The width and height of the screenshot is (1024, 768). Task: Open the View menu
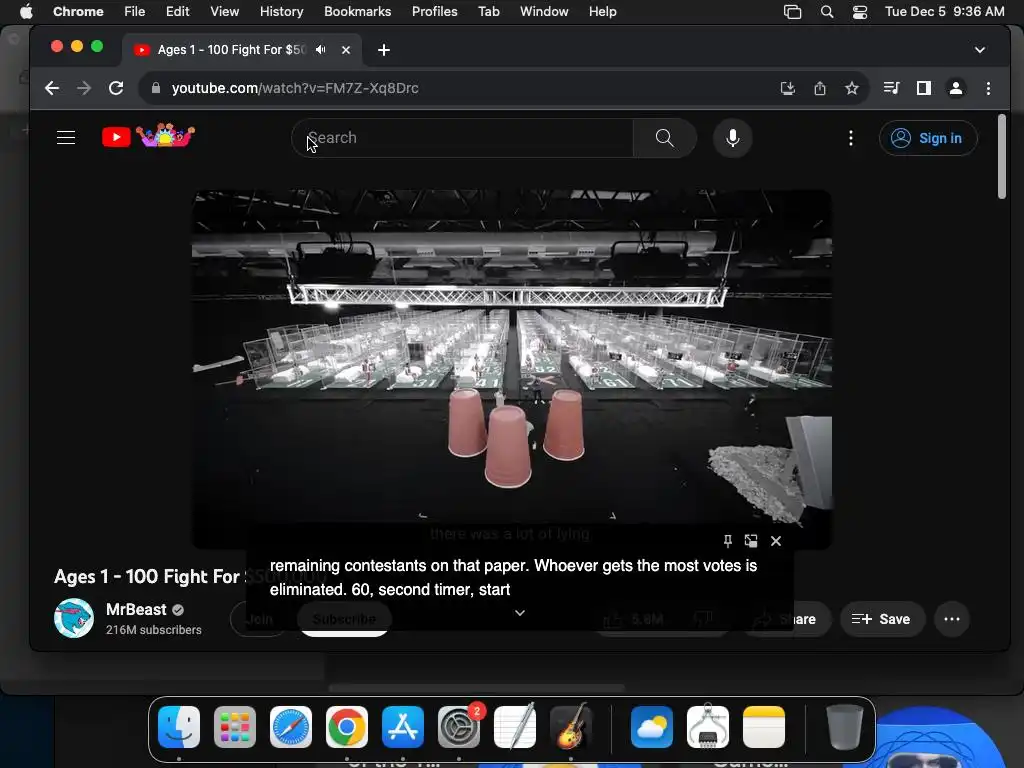(x=225, y=12)
